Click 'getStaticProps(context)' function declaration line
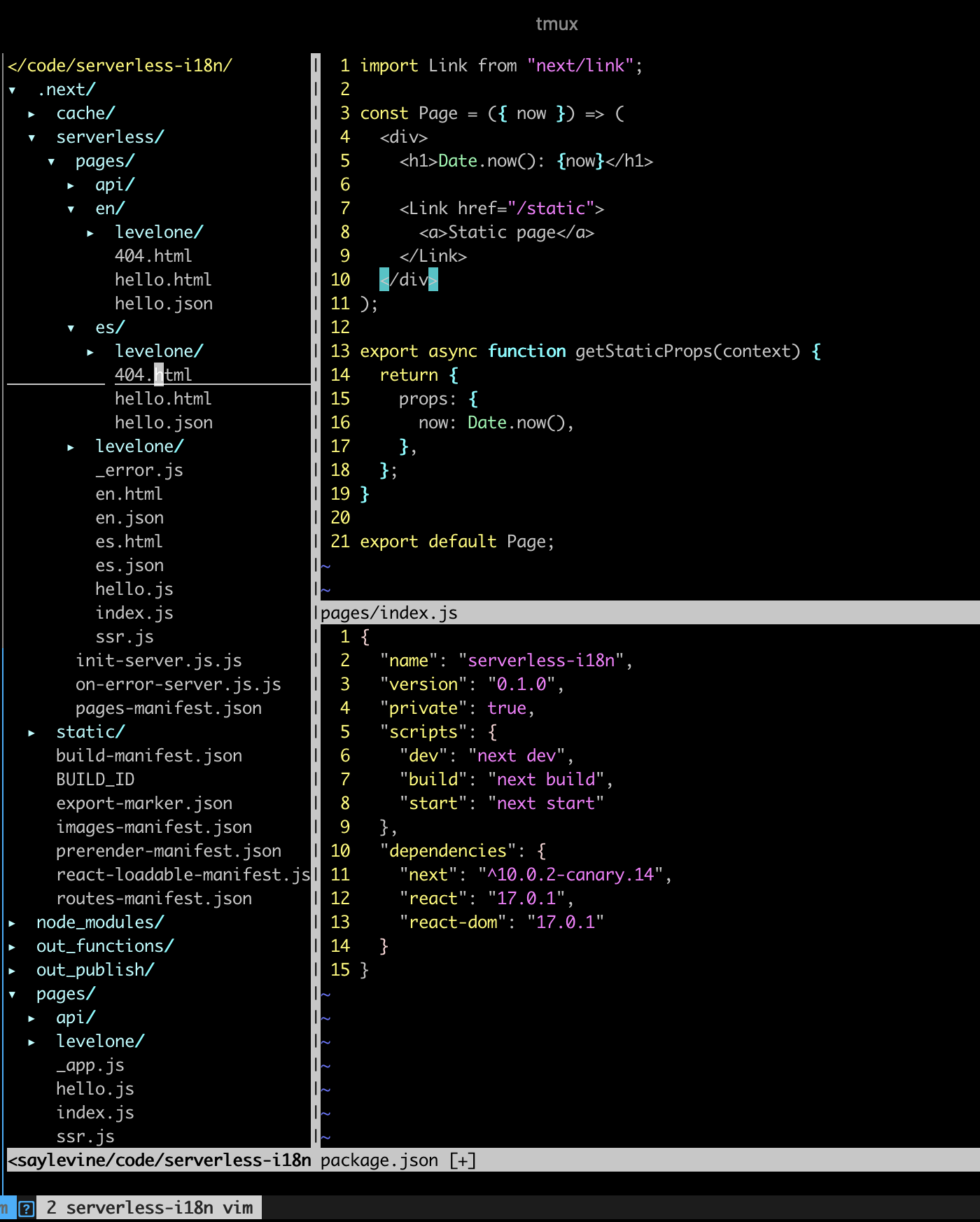The height and width of the screenshot is (1222, 980). (590, 351)
